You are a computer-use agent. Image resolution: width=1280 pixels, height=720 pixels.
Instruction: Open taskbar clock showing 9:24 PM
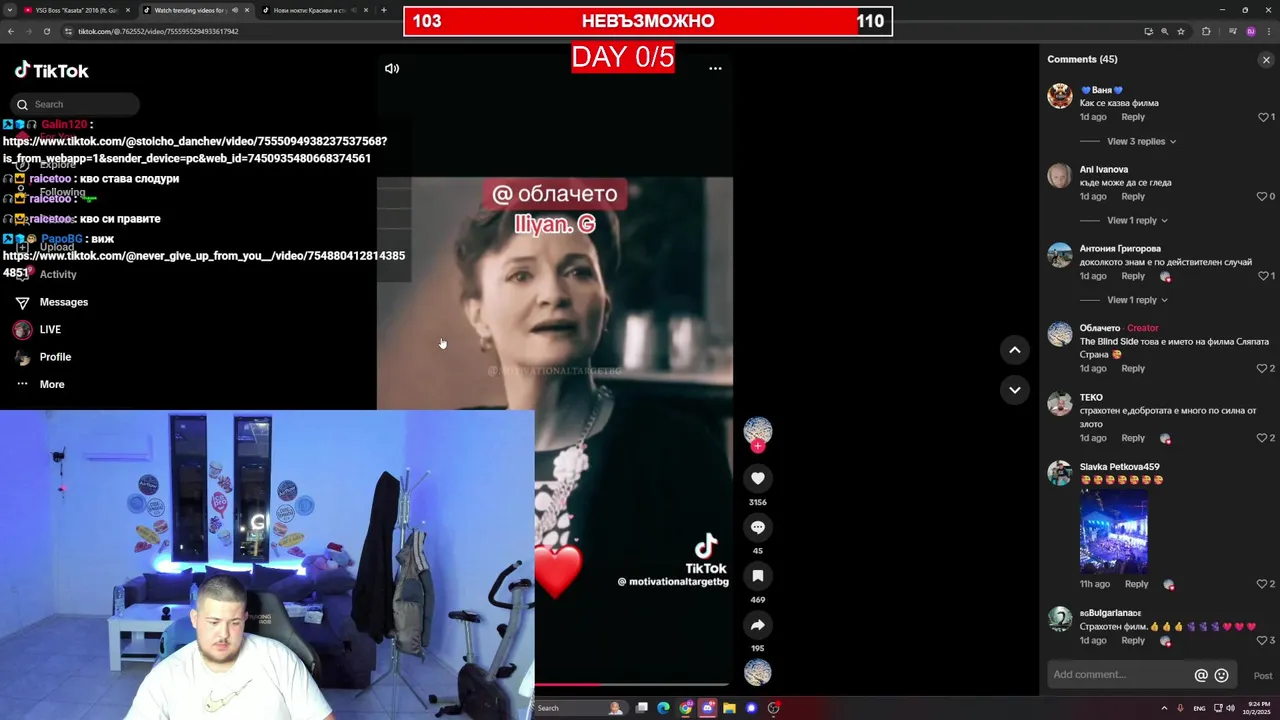pos(1256,708)
